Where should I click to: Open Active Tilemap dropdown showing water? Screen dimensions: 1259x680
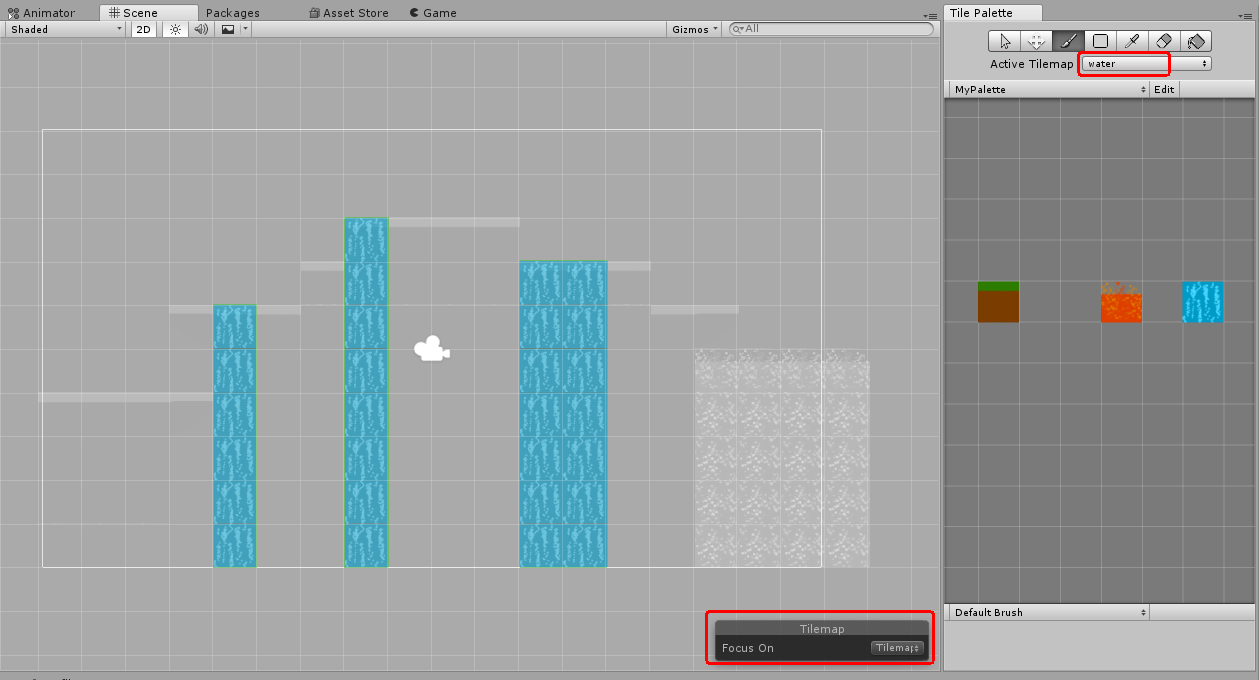(1146, 63)
